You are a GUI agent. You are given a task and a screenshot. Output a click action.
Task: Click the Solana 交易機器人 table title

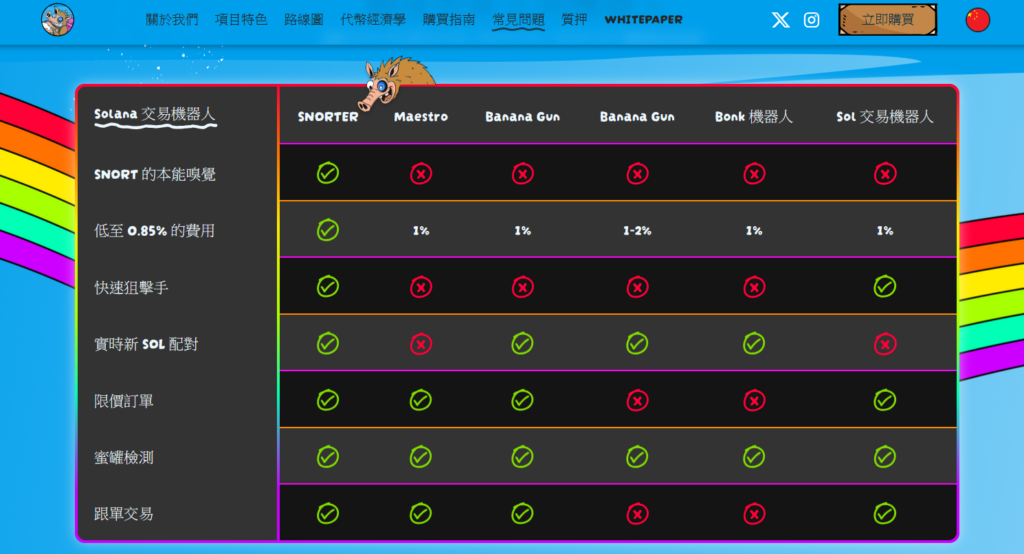(155, 115)
